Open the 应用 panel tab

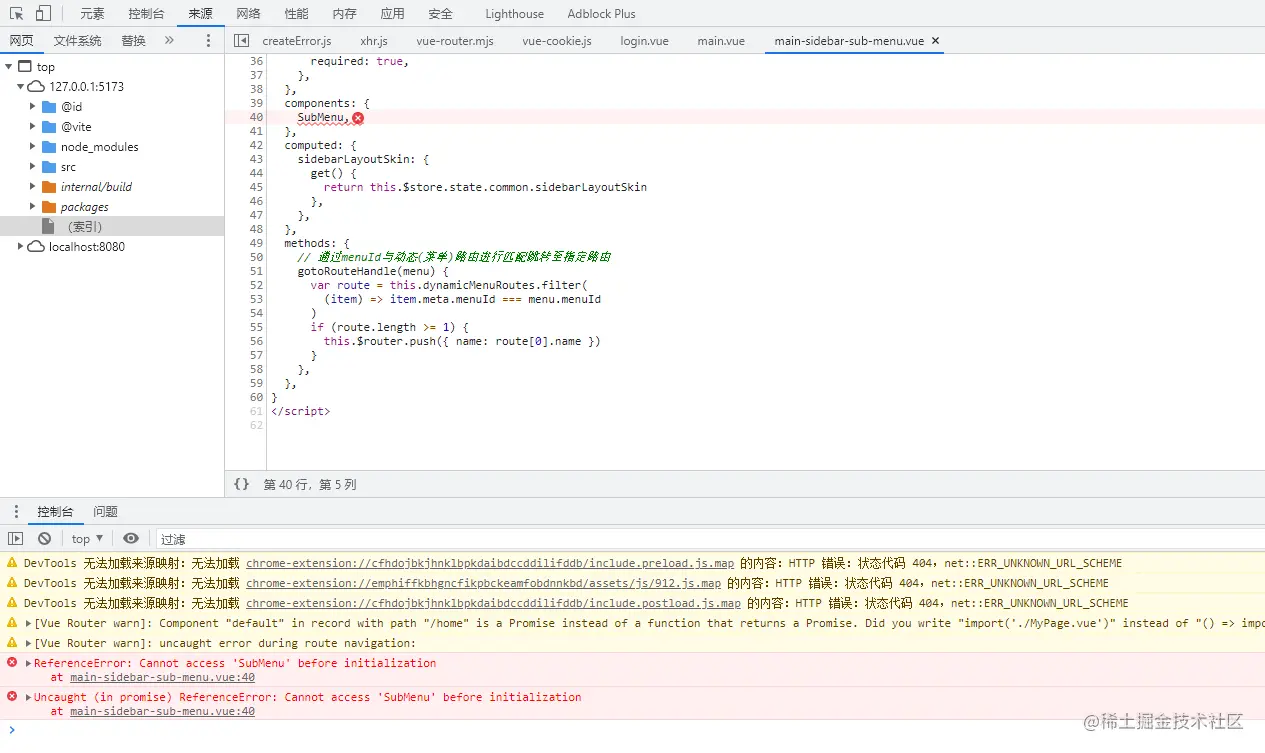[x=392, y=14]
